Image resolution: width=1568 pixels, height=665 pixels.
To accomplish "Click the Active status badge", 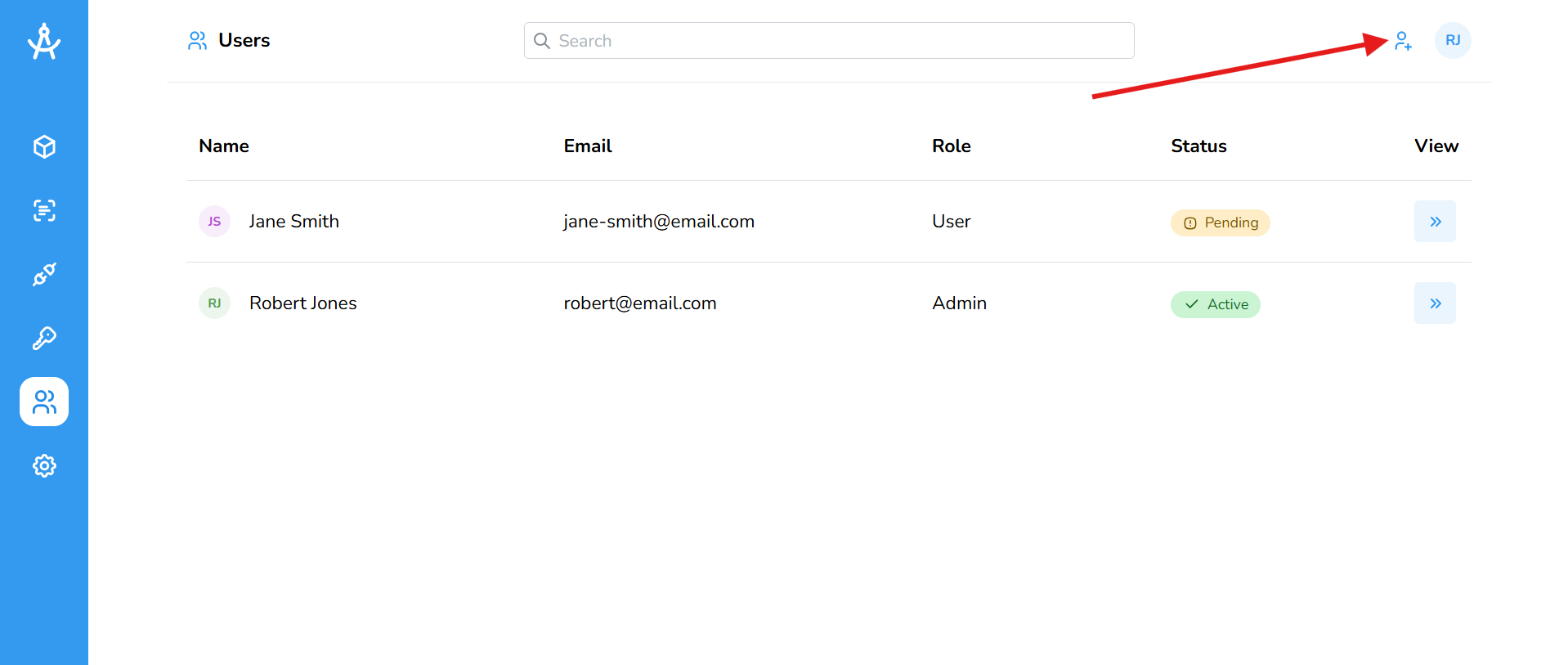I will 1215,304.
